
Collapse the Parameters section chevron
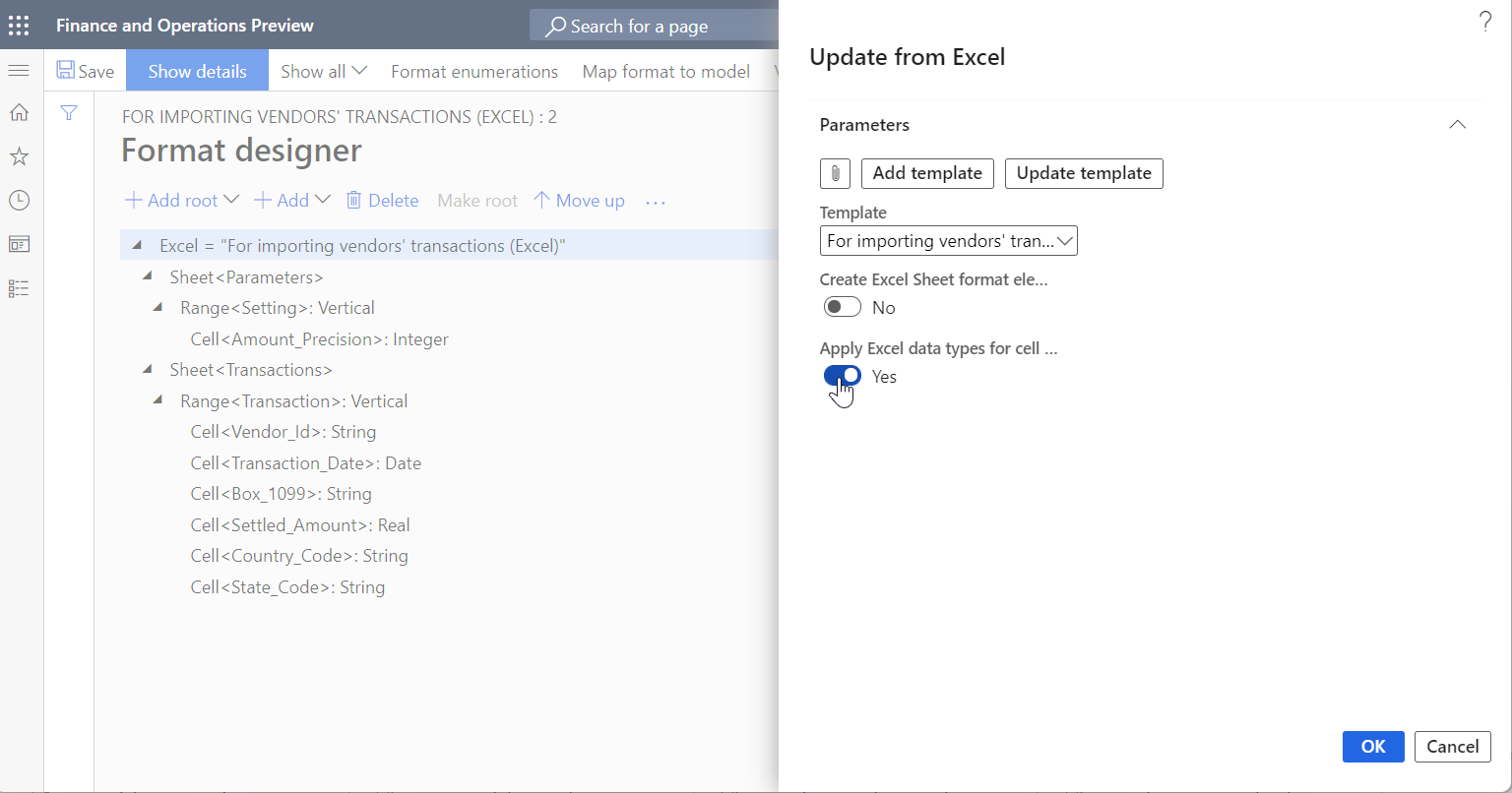click(x=1457, y=125)
